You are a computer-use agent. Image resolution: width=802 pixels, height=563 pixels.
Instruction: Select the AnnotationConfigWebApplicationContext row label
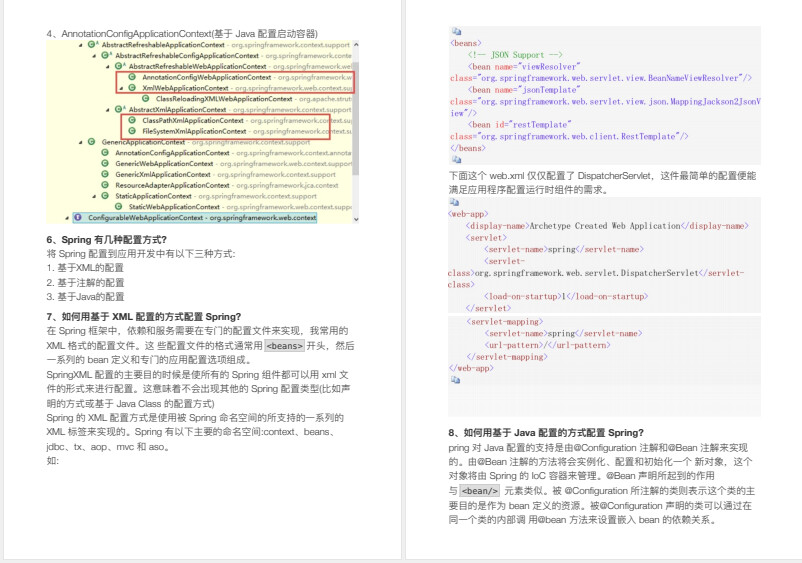coord(207,77)
